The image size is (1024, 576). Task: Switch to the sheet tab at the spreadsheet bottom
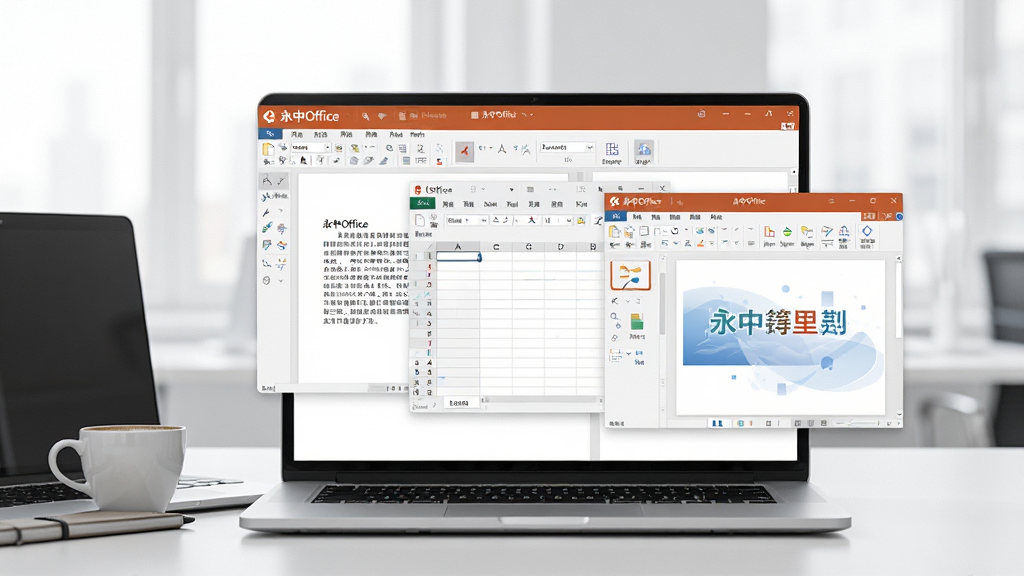click(459, 404)
